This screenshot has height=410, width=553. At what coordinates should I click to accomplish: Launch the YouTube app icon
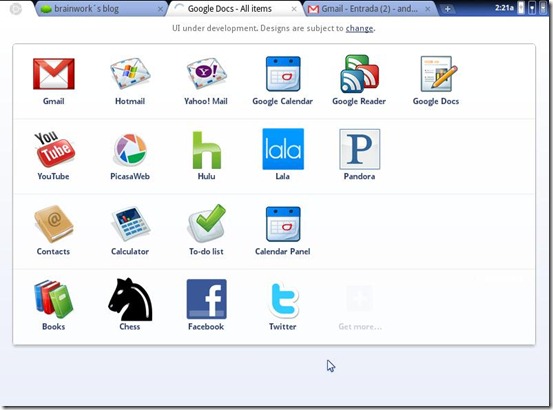[x=54, y=149]
